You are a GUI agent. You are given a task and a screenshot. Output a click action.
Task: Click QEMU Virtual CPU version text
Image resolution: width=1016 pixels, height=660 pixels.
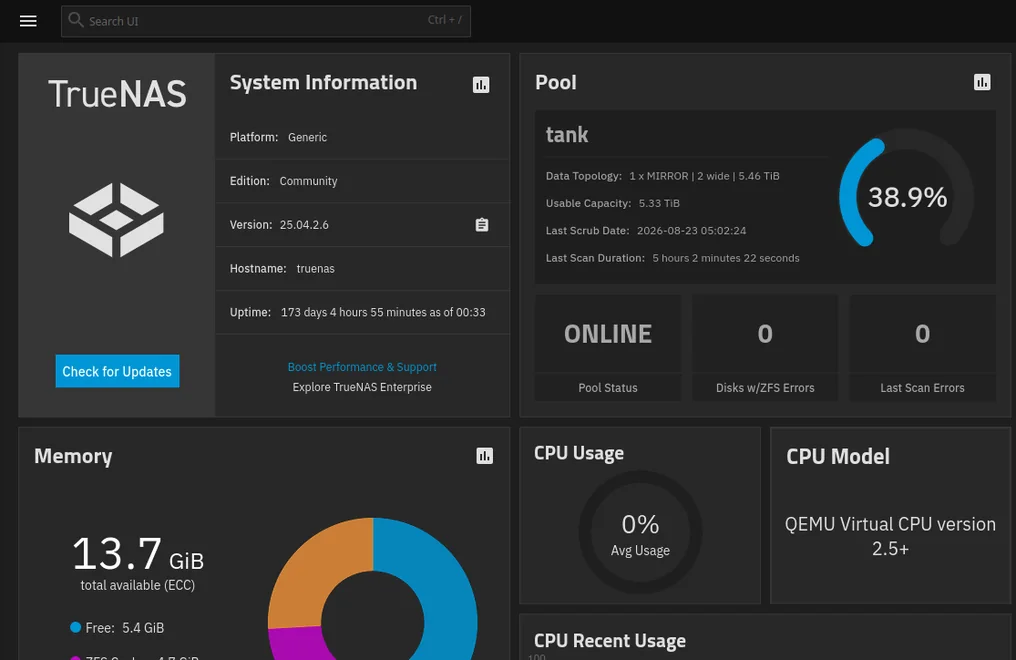click(x=890, y=536)
